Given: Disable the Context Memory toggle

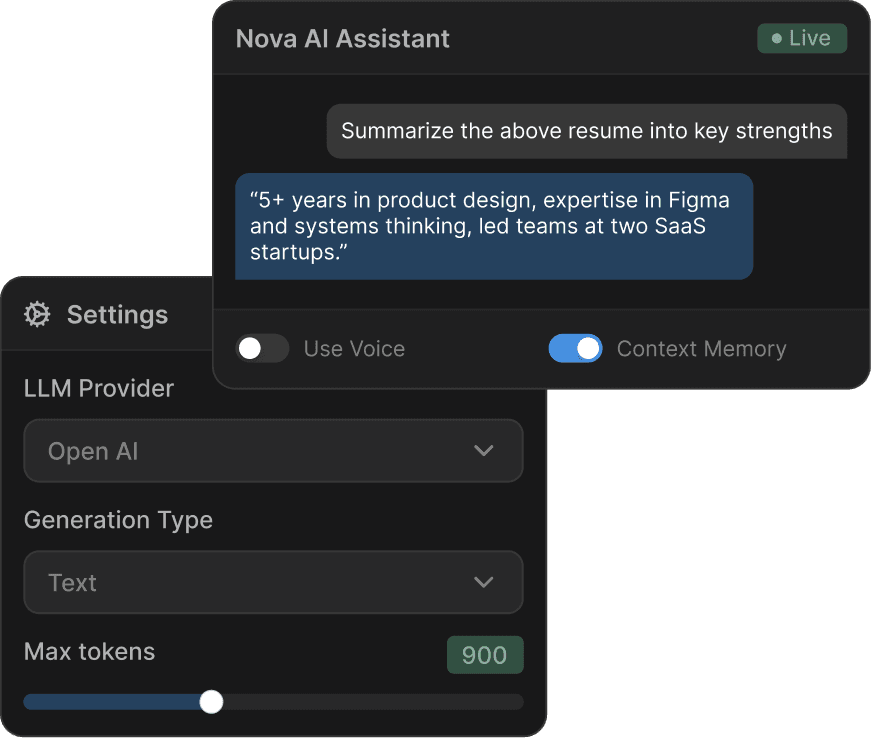Looking at the screenshot, I should [575, 349].
